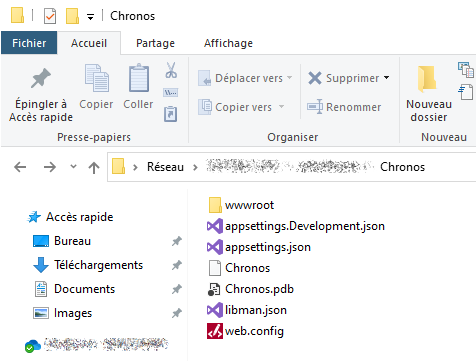
Task: Open the Supprimer dropdown arrow
Action: [x=387, y=78]
